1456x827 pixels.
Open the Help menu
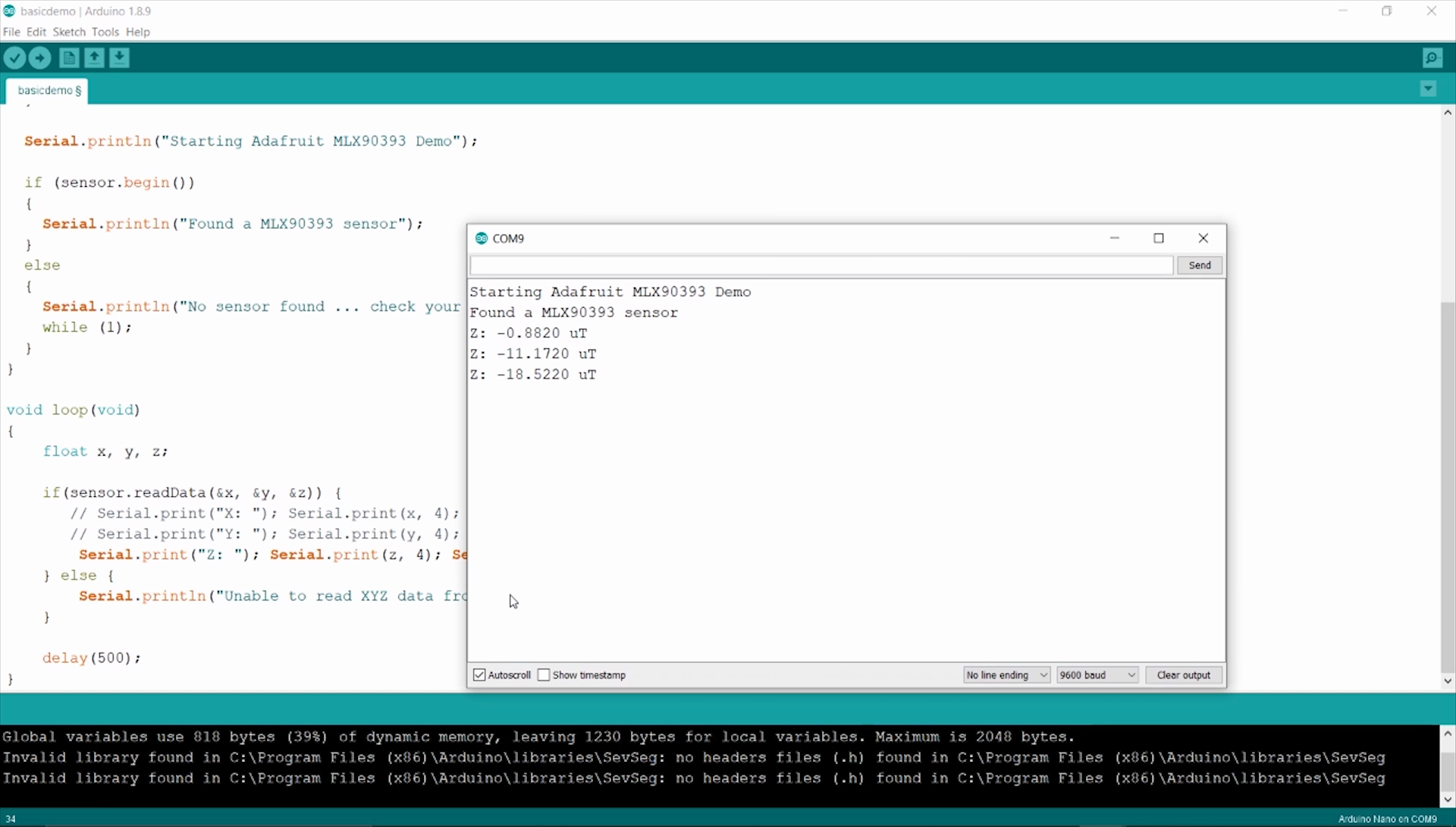pyautogui.click(x=138, y=32)
